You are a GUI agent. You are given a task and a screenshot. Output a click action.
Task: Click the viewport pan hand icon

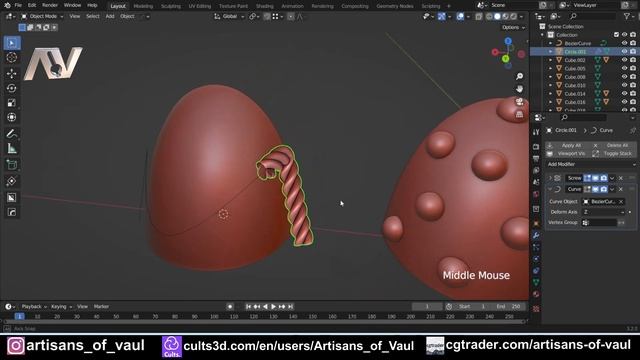(x=519, y=89)
